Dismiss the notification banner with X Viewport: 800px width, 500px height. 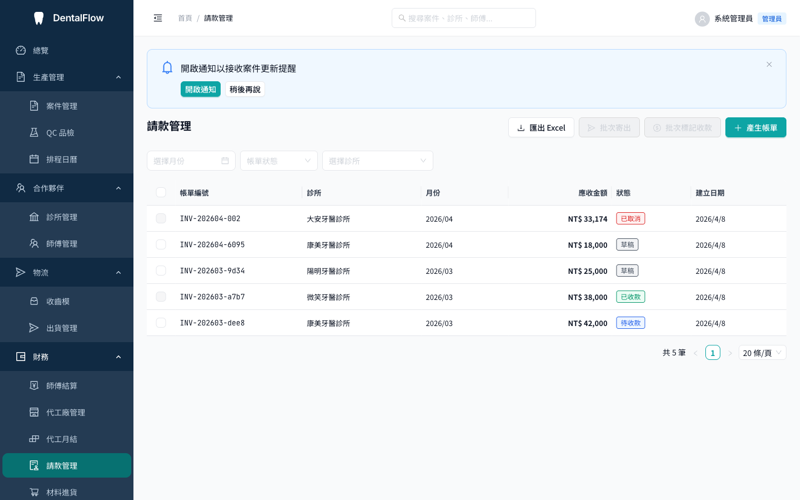coord(769,64)
